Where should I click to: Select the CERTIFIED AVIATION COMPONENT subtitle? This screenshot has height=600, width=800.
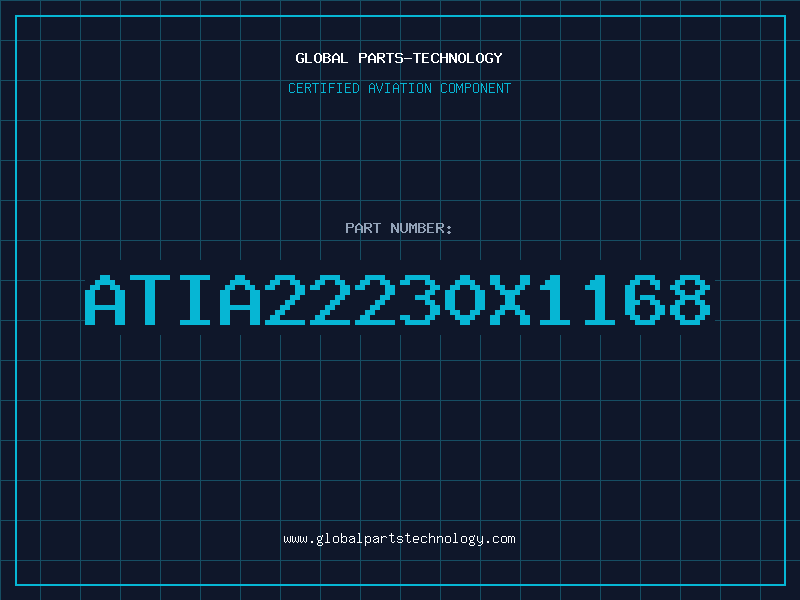coord(399,88)
